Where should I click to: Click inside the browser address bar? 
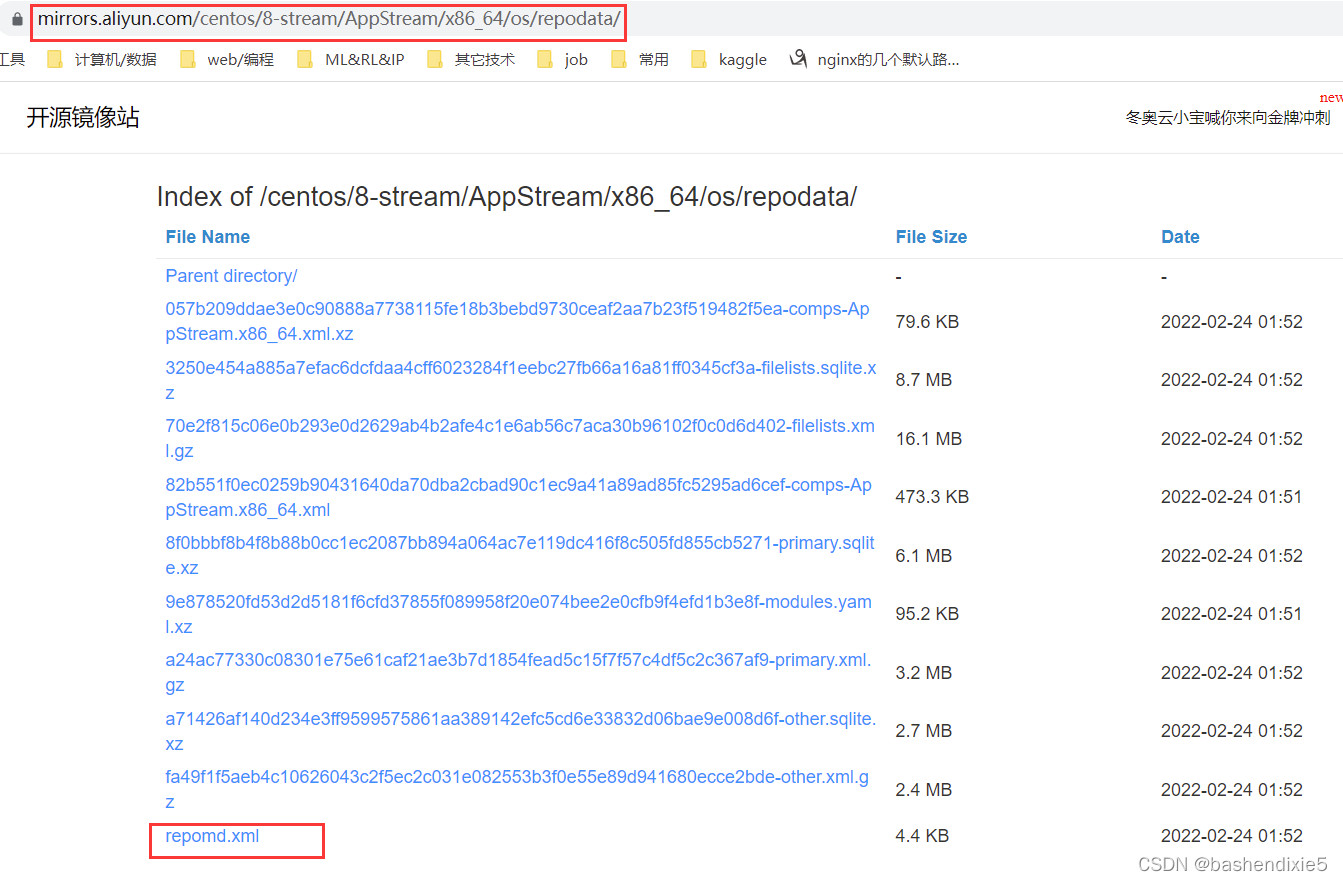320,20
